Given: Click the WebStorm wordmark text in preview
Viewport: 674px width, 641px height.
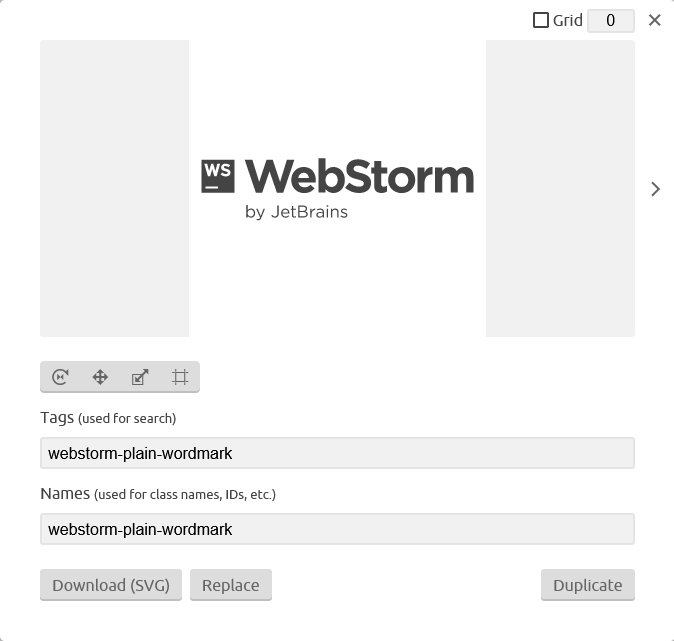Looking at the screenshot, I should pos(359,176).
